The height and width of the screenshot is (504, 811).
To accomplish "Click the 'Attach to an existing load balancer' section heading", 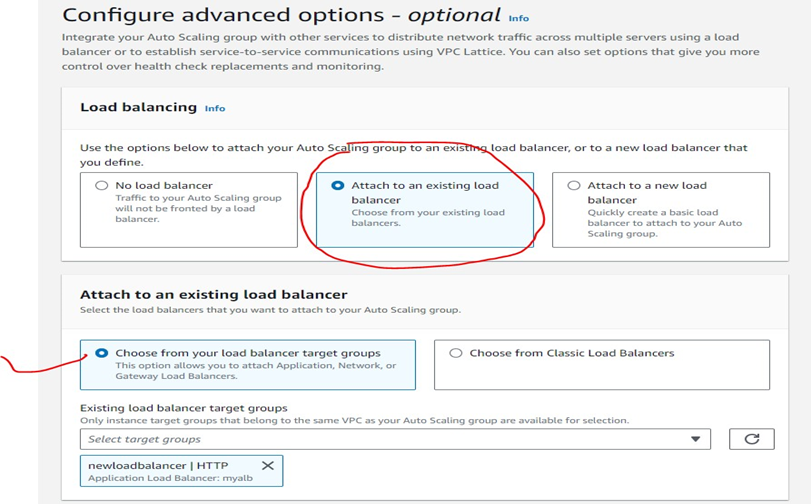I will tap(213, 294).
